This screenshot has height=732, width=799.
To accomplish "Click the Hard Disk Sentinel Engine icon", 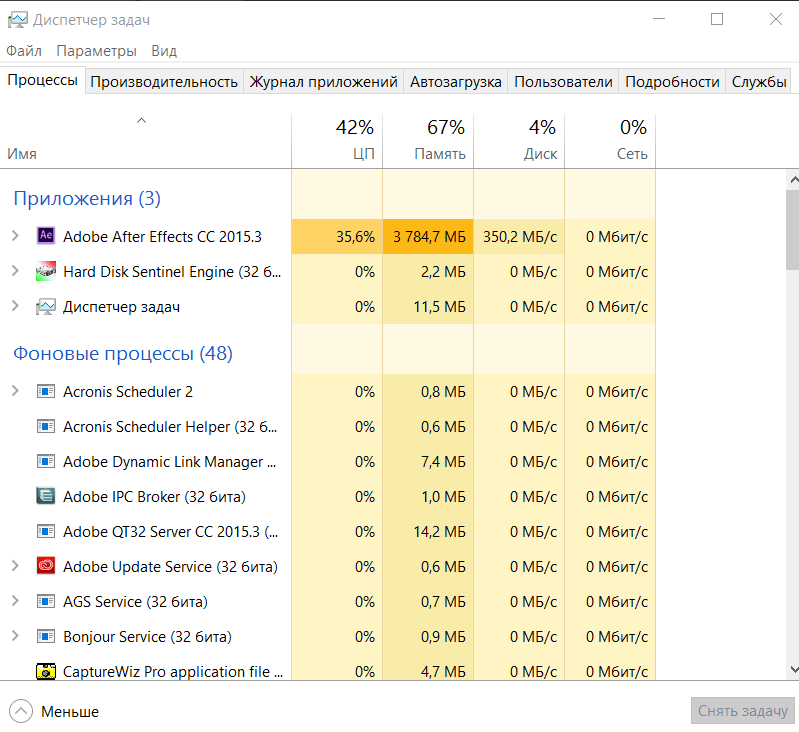I will click(x=45, y=272).
